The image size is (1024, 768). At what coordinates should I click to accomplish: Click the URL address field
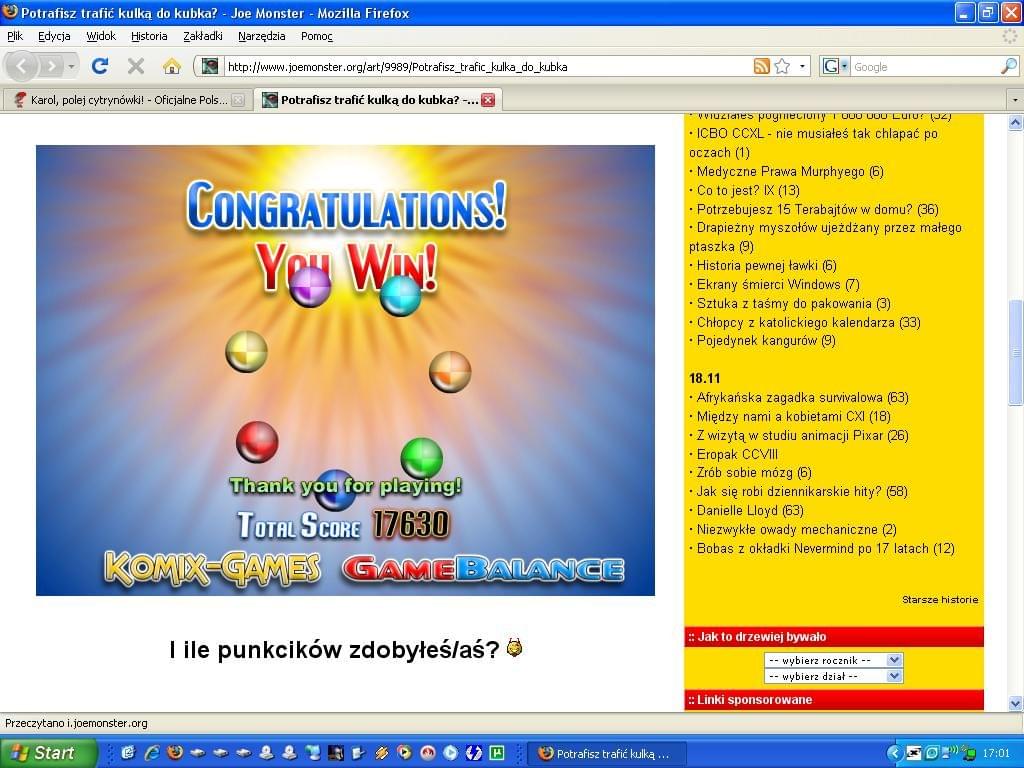[x=487, y=67]
